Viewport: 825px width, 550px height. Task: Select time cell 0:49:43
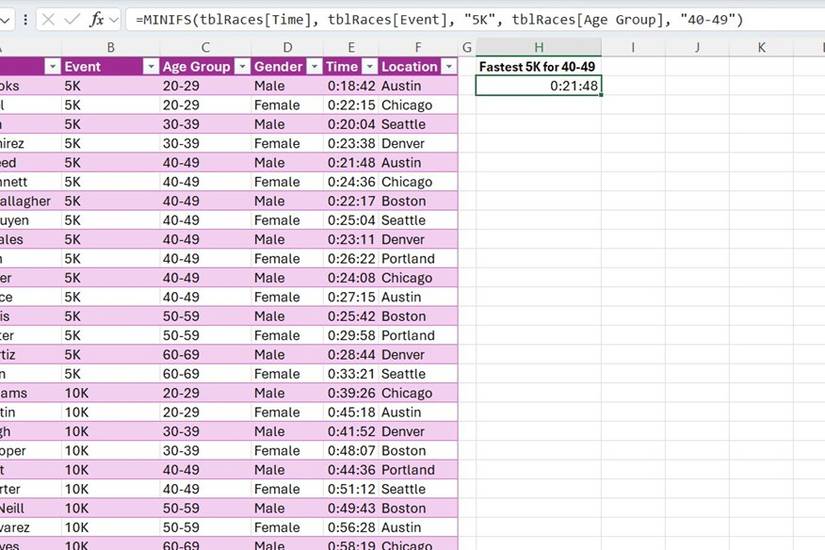(351, 508)
